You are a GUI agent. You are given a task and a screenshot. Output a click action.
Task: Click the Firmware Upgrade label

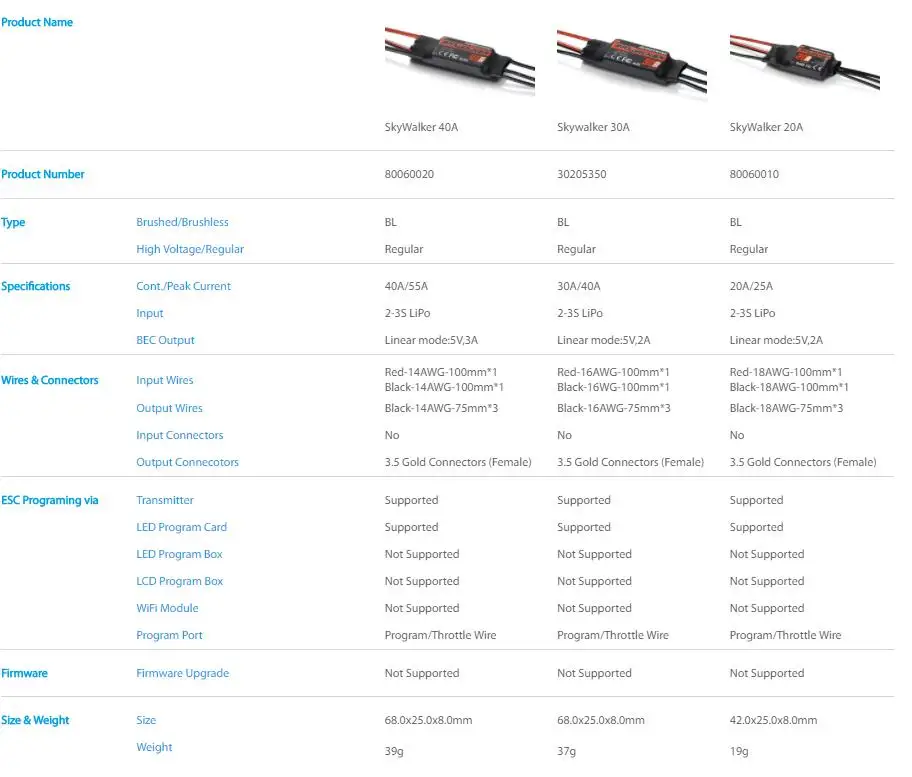[183, 673]
